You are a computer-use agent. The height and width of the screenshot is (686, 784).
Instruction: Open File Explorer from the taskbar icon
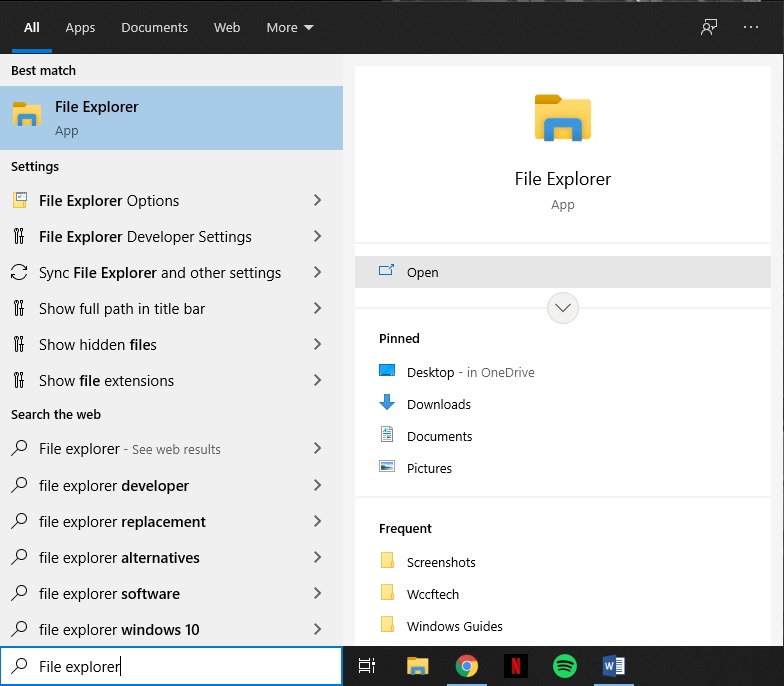click(x=417, y=666)
